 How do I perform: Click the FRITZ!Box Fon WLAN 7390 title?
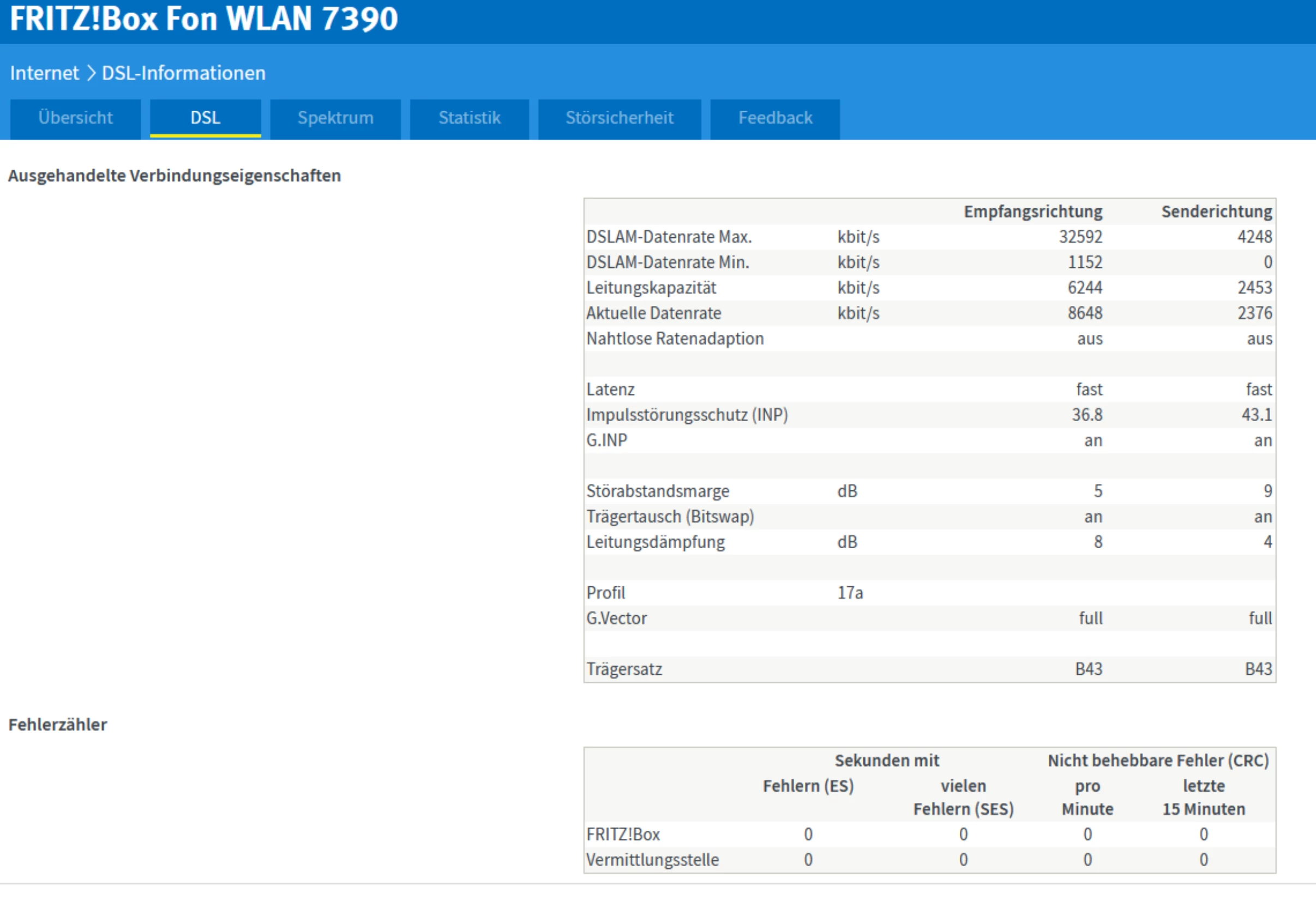click(x=203, y=19)
